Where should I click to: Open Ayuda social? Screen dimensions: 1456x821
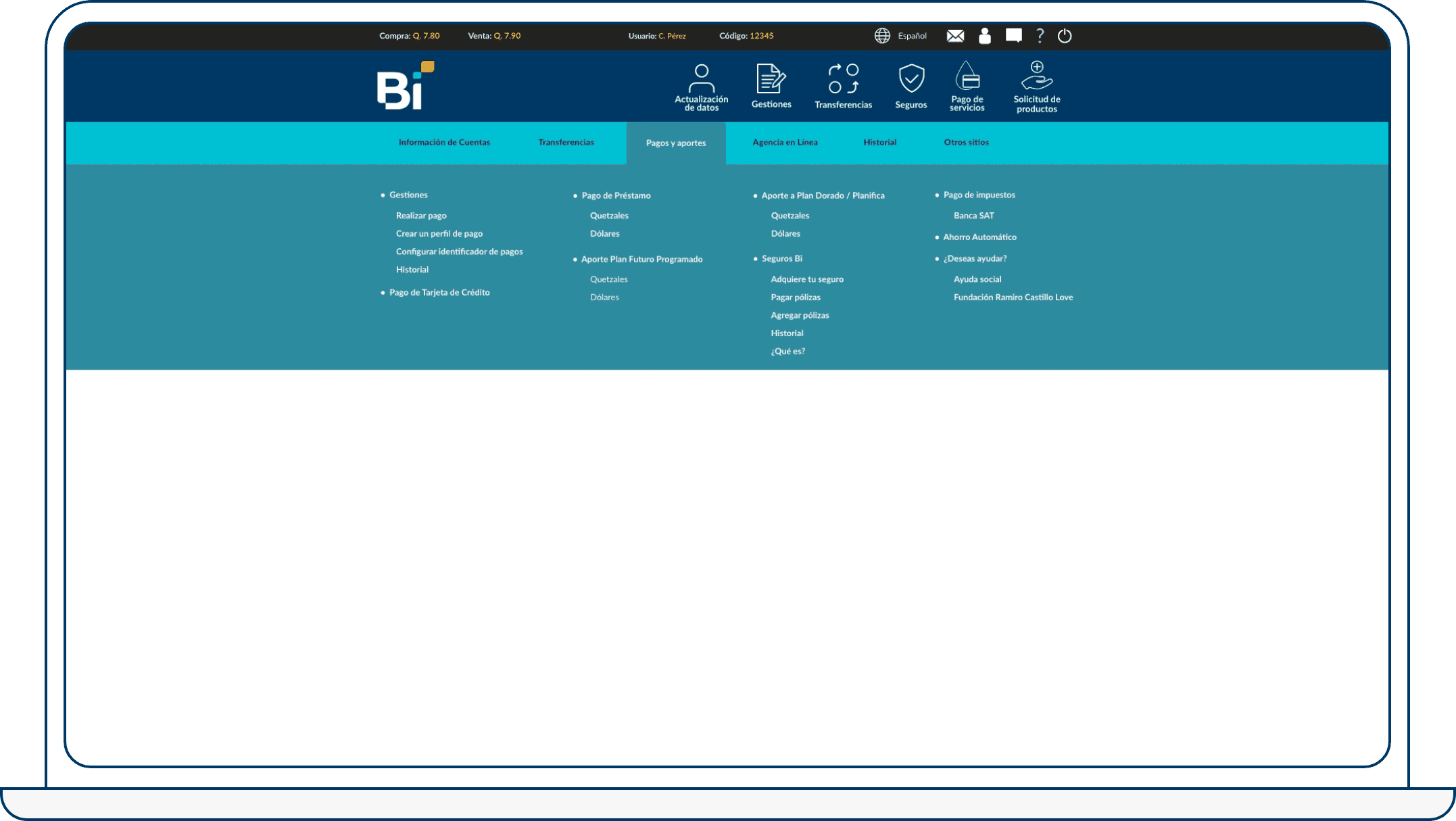pos(977,279)
